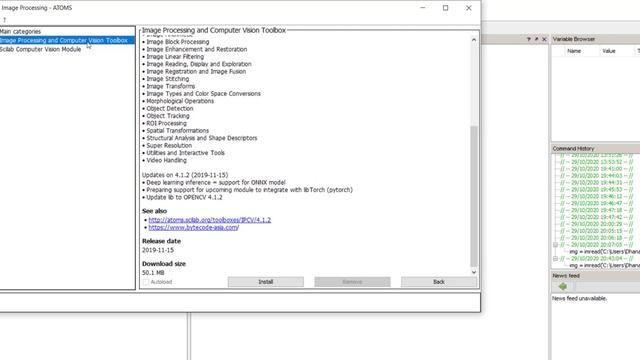Click the News feed panel title
This screenshot has width=640, height=360.
[x=566, y=276]
